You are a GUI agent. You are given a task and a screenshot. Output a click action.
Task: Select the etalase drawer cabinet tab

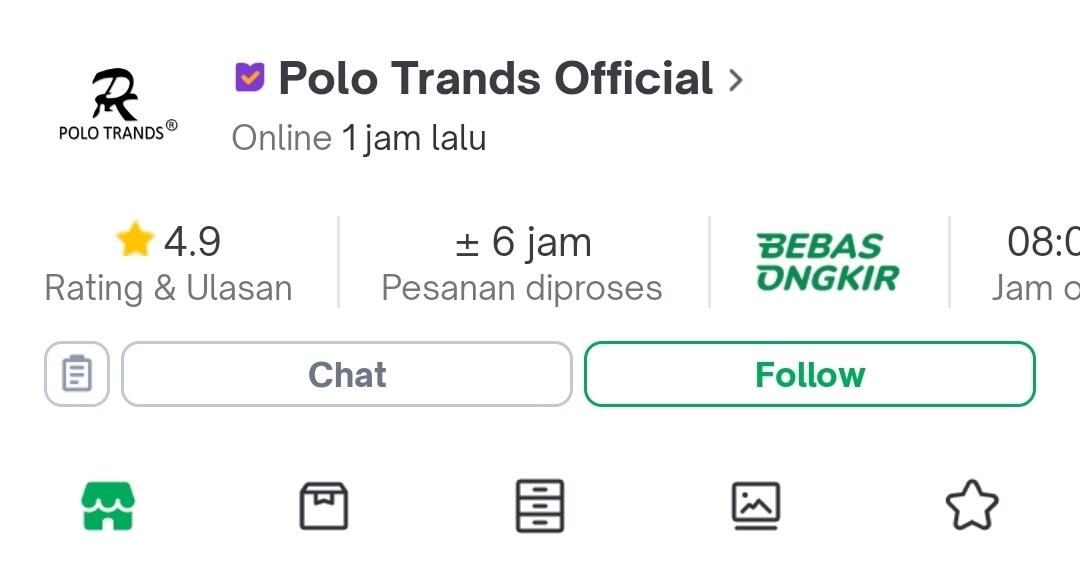540,506
